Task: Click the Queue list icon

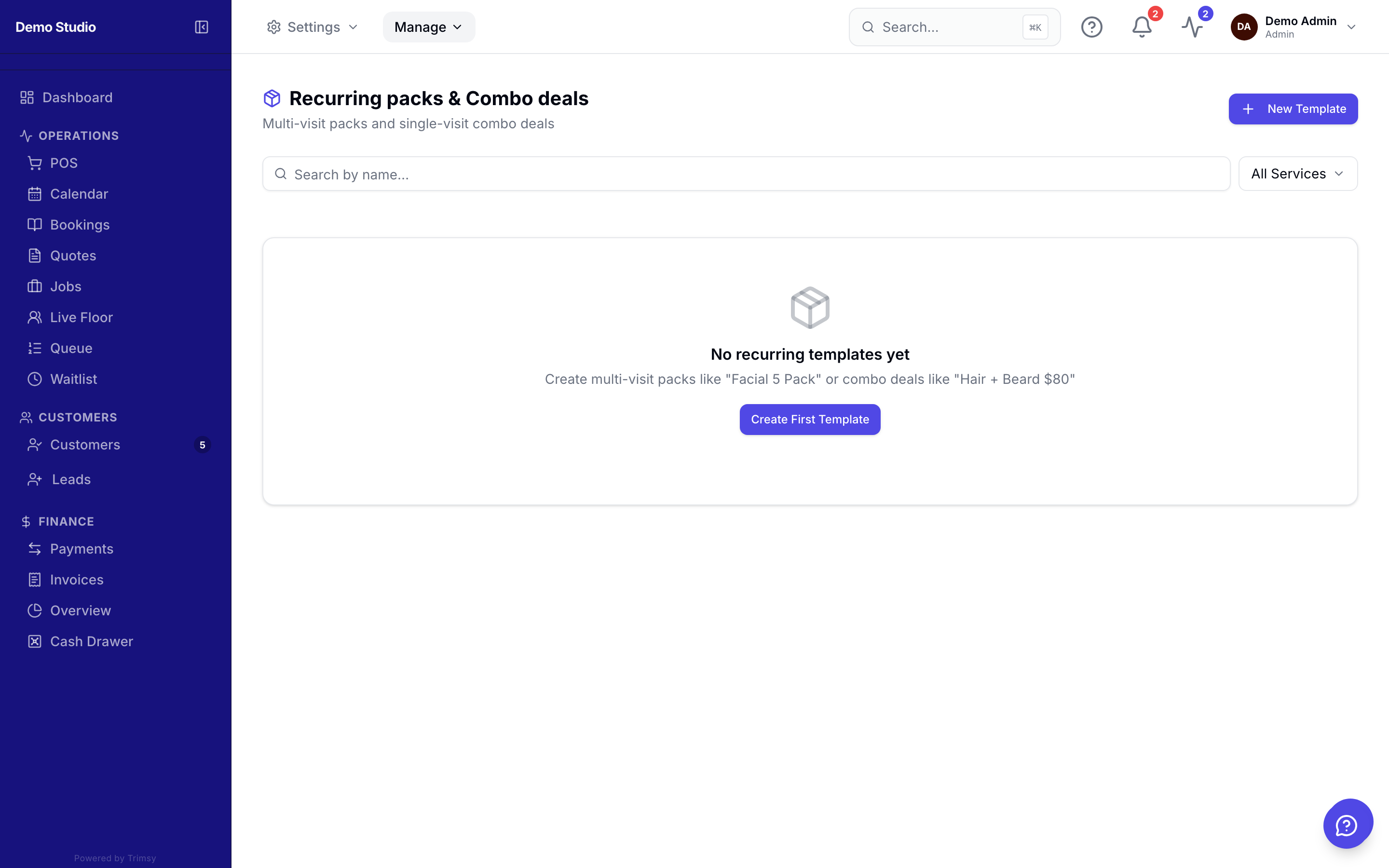Action: pyautogui.click(x=34, y=349)
